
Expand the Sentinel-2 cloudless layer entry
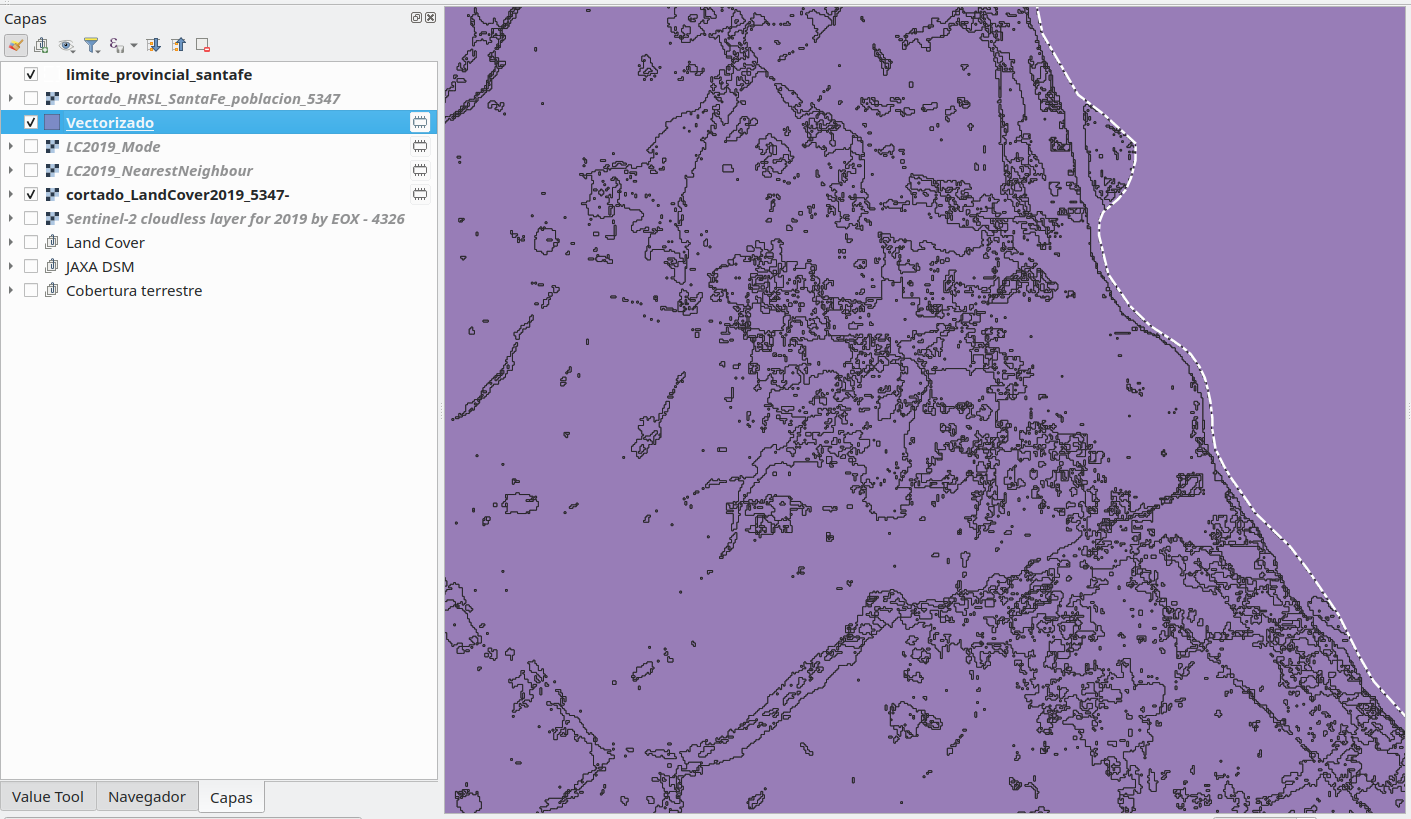11,218
